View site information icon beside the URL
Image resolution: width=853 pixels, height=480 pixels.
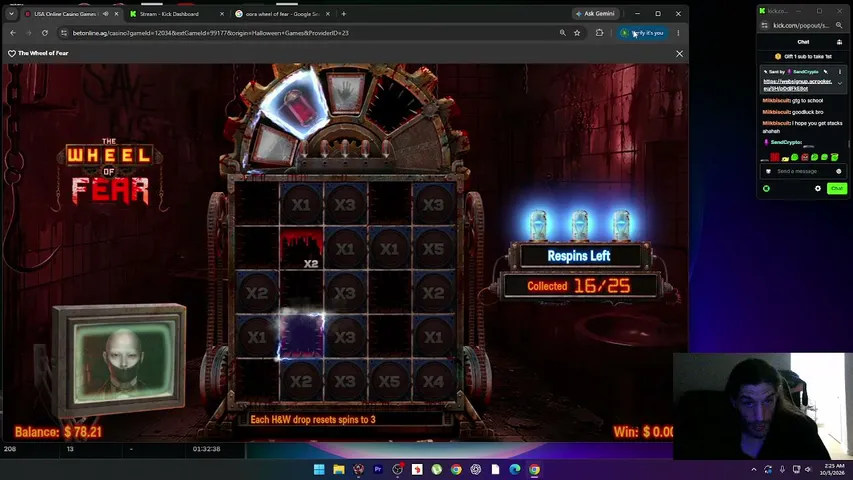pos(64,33)
